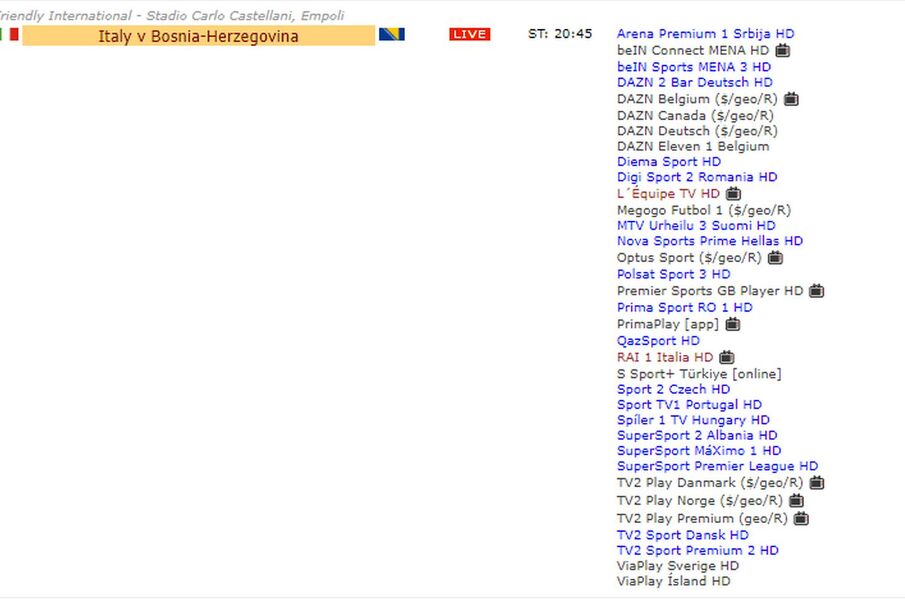Screen dimensions: 905x603
Task: Open SuperSport 2 Albania HD link
Action: 697,436
